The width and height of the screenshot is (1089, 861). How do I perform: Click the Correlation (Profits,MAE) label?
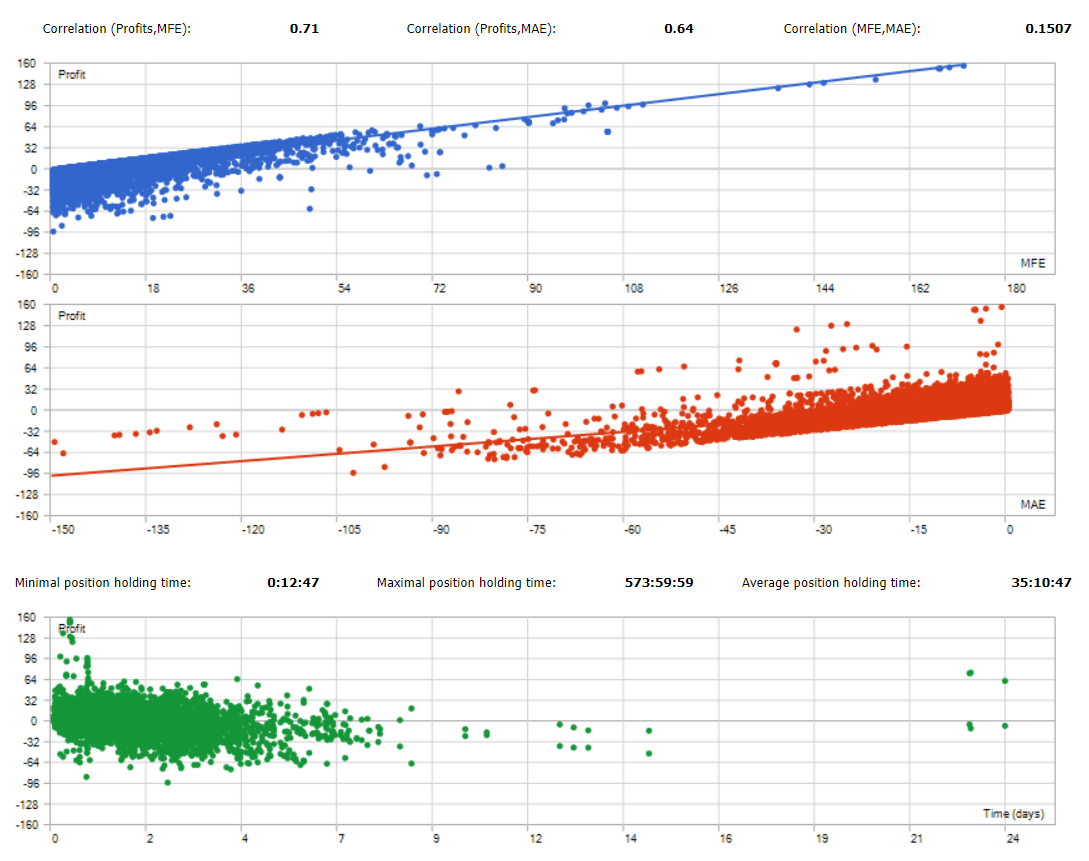click(481, 29)
